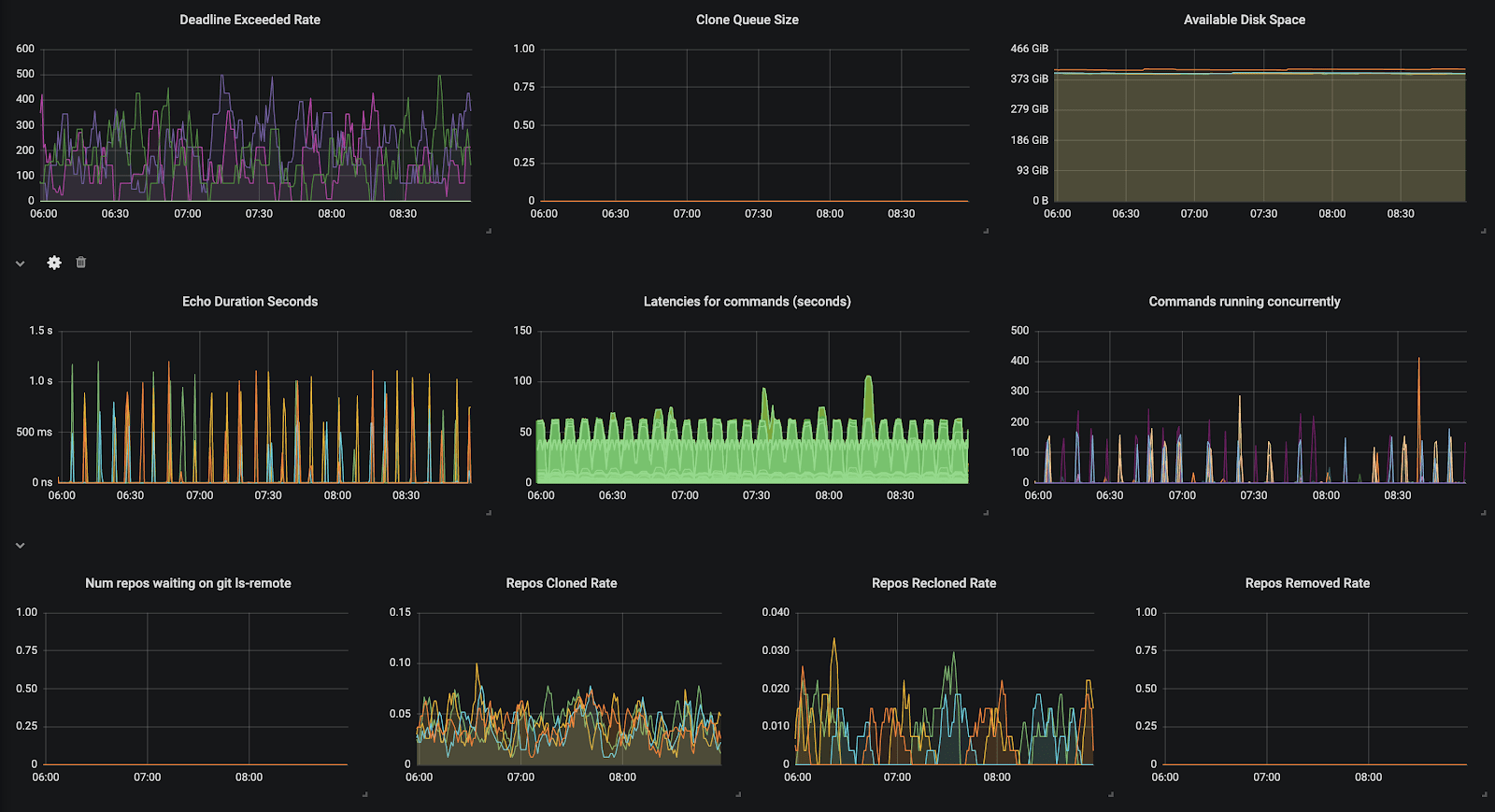Open Num repos waiting on git ls-remote title

[x=188, y=583]
